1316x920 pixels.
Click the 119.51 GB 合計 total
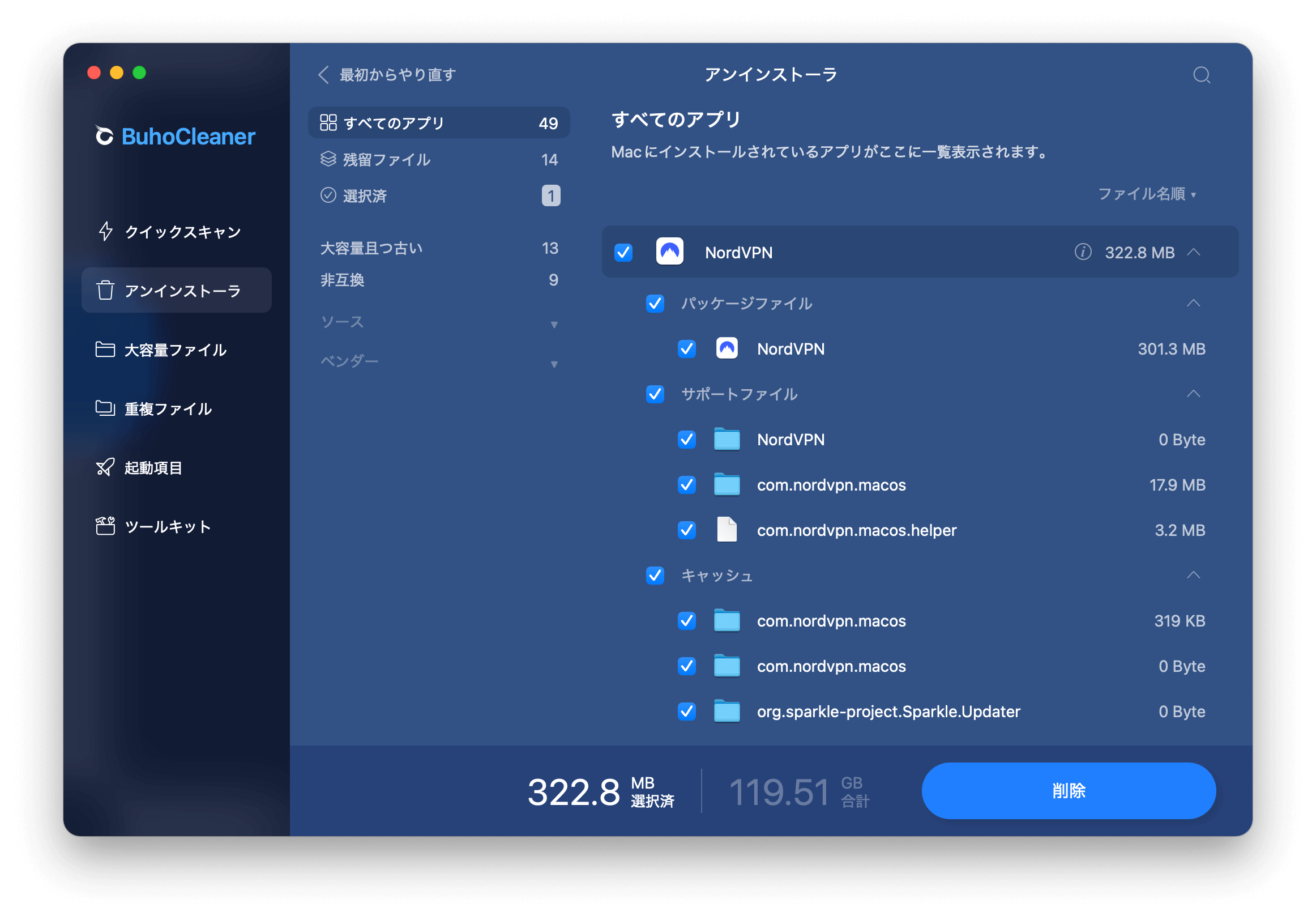click(800, 791)
